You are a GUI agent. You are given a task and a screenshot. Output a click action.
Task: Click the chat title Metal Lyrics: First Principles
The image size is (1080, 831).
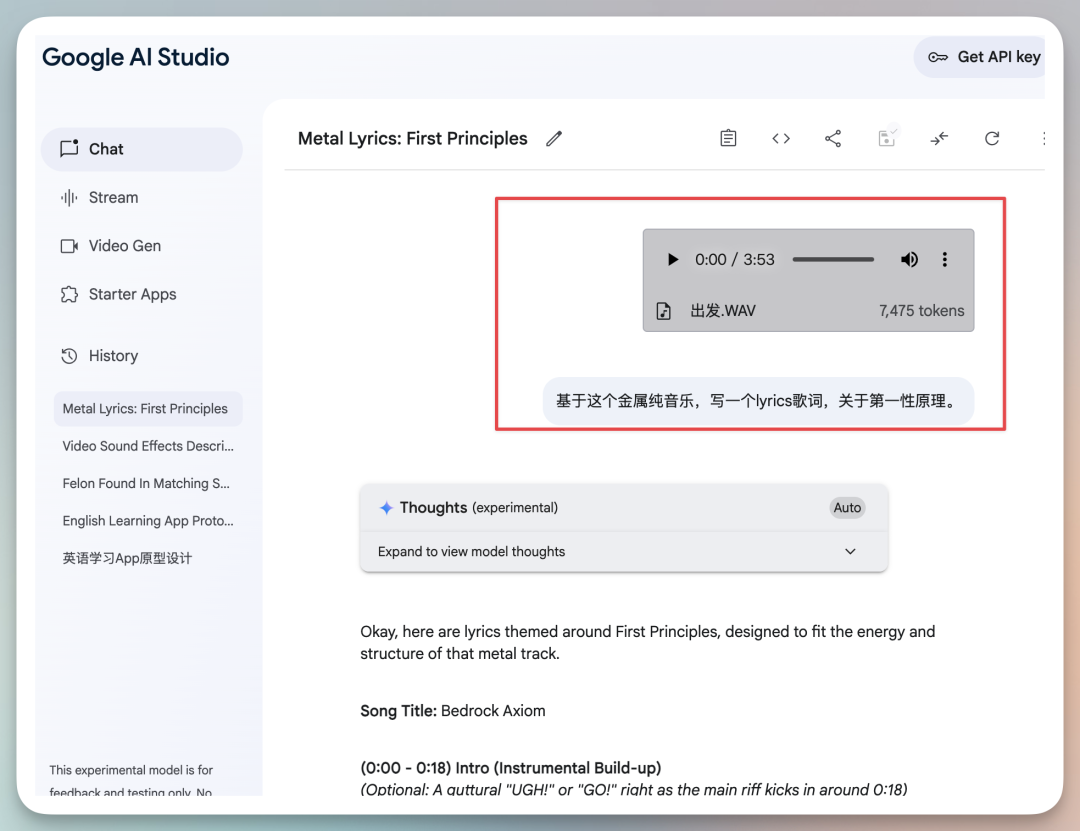click(413, 138)
